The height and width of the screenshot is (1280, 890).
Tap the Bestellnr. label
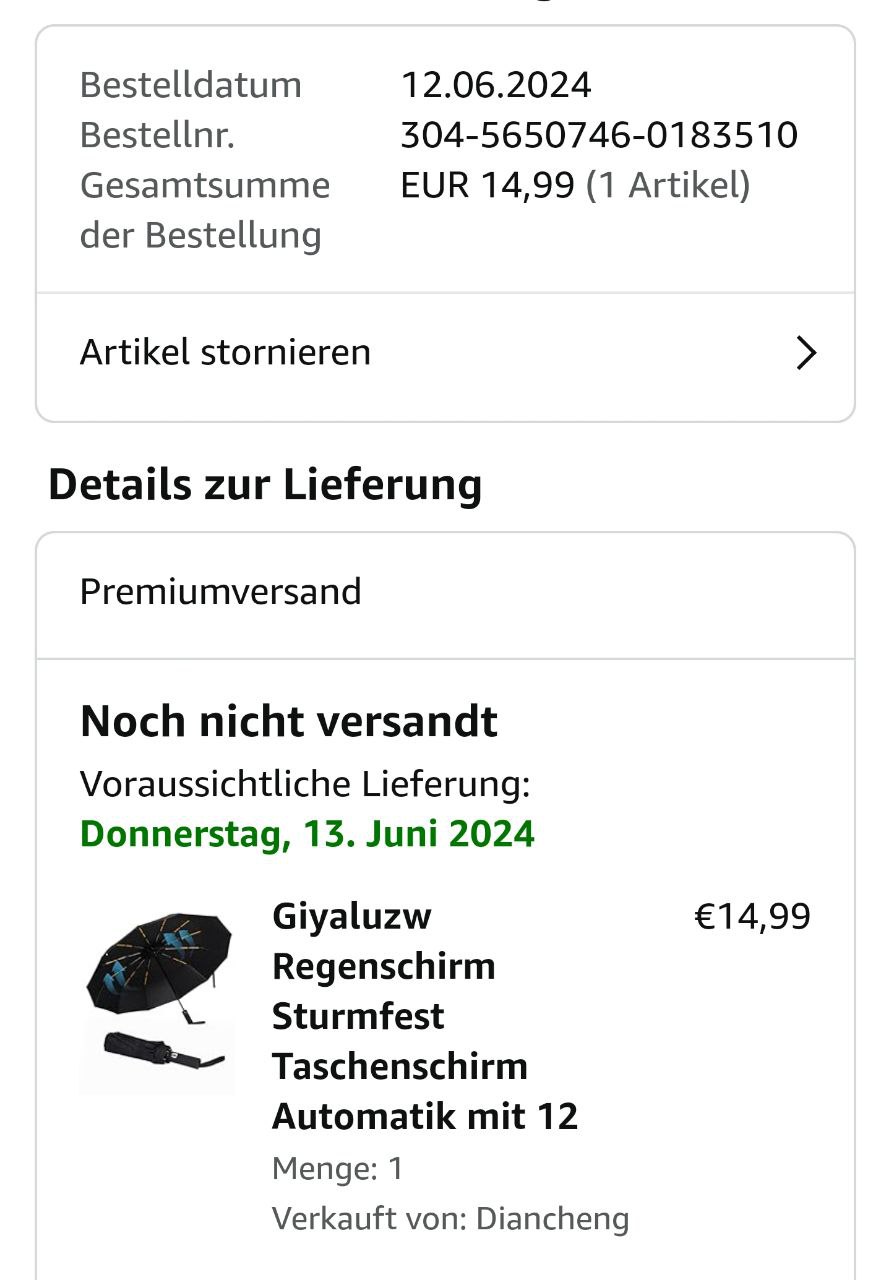(157, 135)
